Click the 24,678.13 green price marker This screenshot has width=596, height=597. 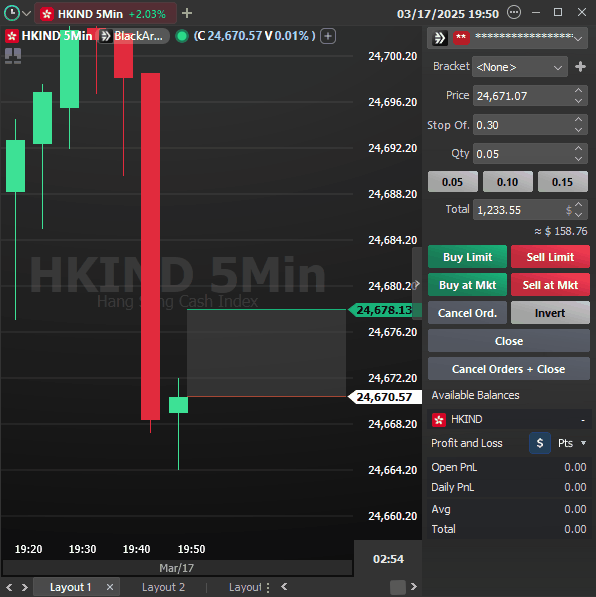click(x=385, y=310)
